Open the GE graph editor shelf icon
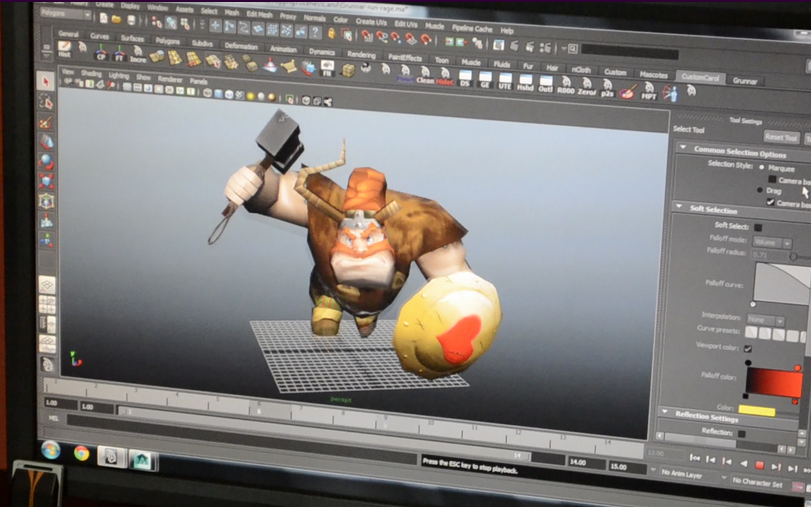The height and width of the screenshot is (507, 812). pos(485,80)
